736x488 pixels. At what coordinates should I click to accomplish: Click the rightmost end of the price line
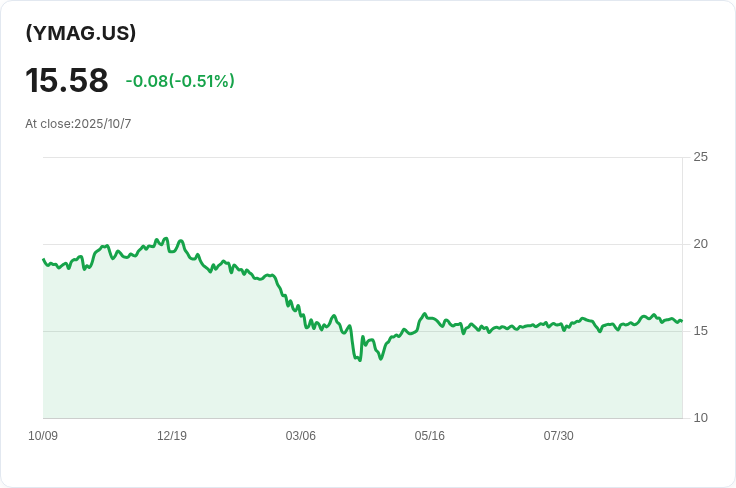(681, 320)
